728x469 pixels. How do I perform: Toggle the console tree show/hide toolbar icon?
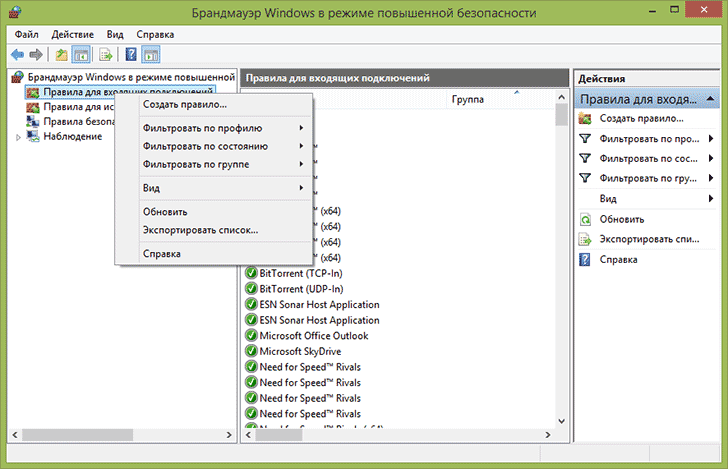pos(81,55)
